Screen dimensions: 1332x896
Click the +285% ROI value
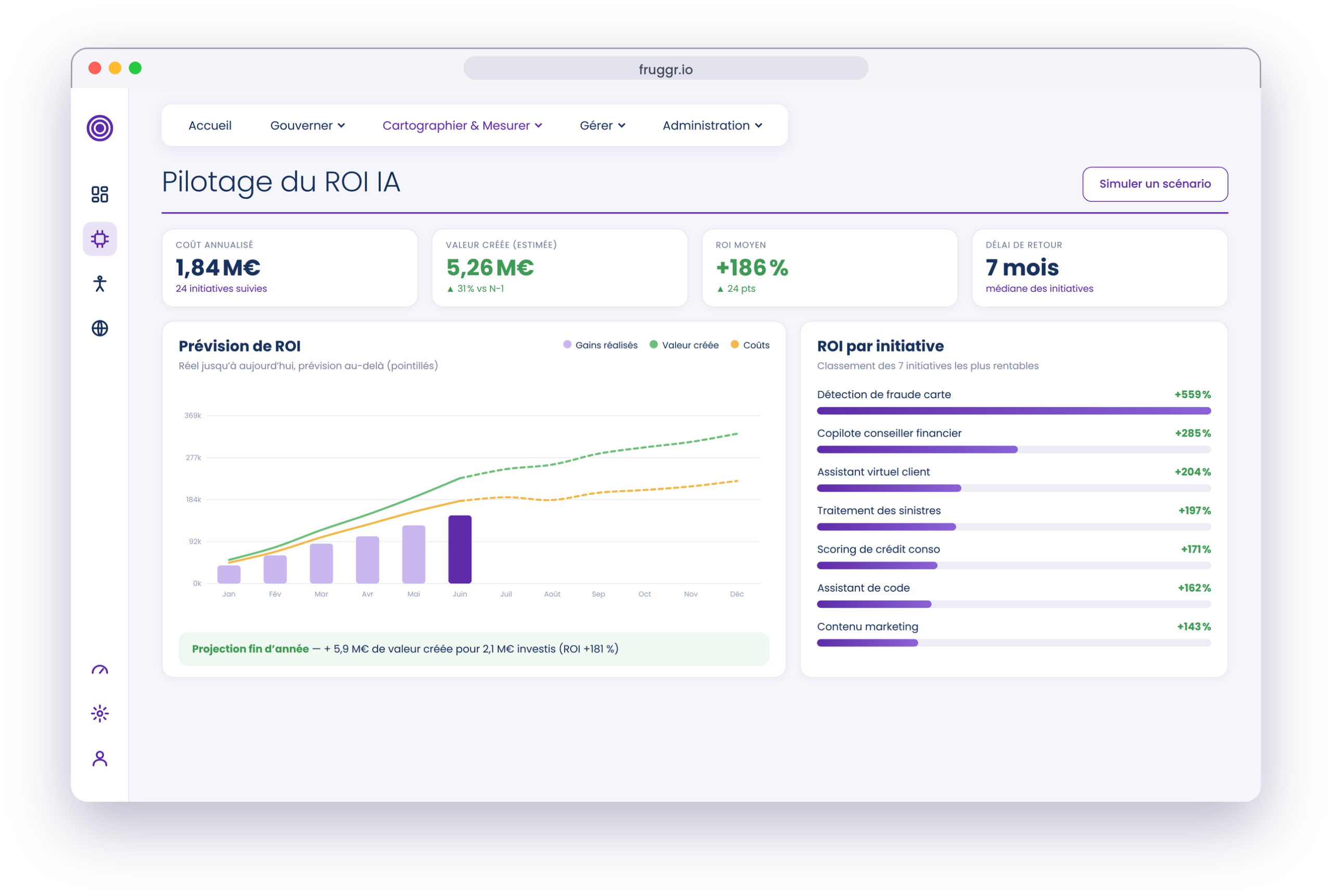click(x=1193, y=434)
